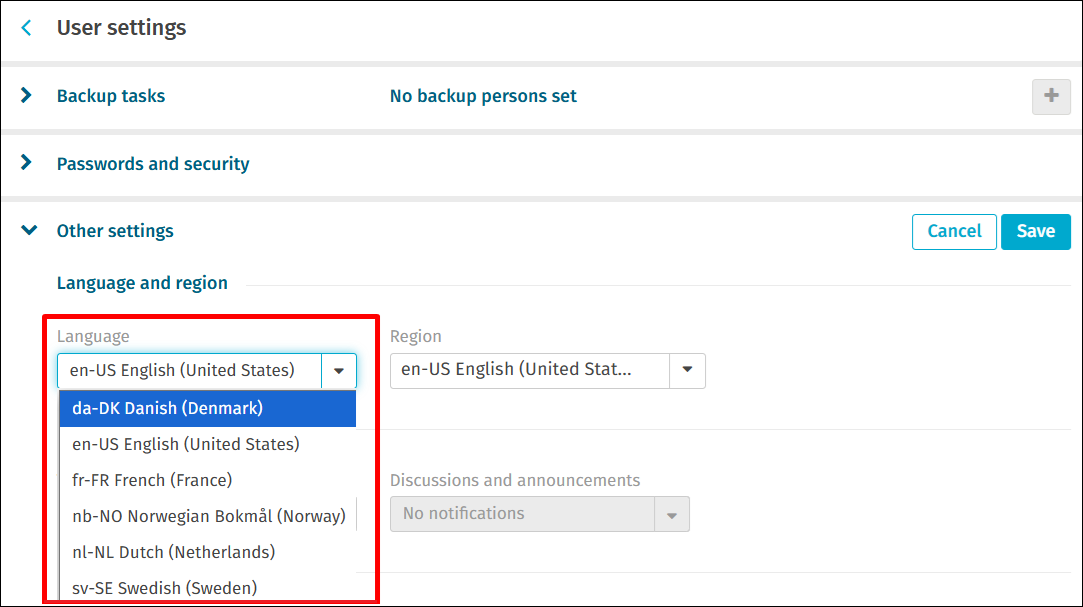Click the plus icon to add backup person
This screenshot has width=1083, height=607.
tap(1050, 96)
